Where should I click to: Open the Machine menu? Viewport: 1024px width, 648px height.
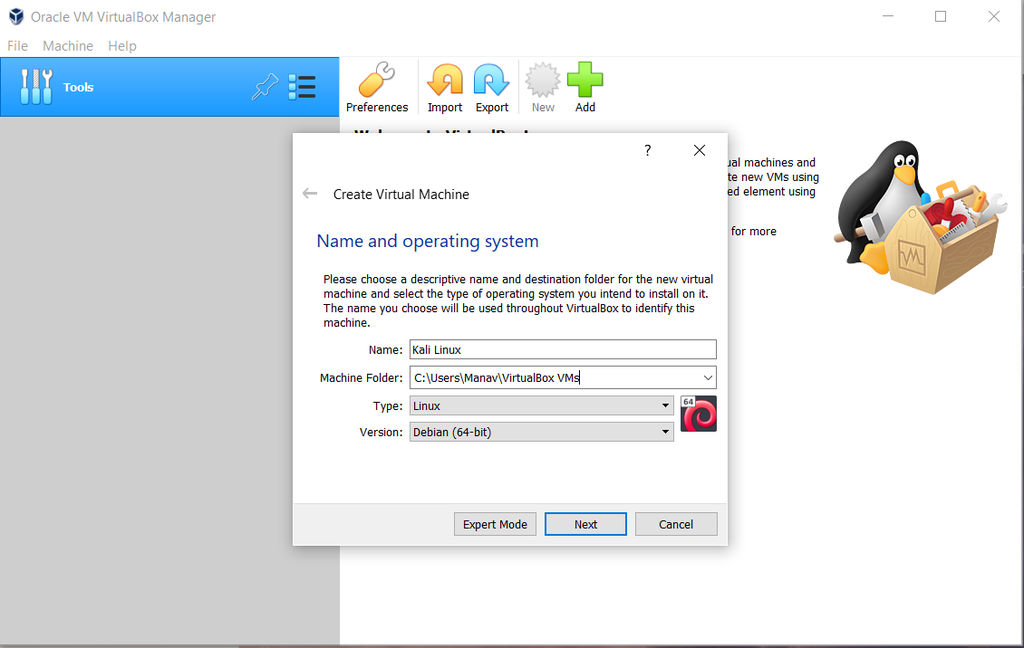pos(68,46)
